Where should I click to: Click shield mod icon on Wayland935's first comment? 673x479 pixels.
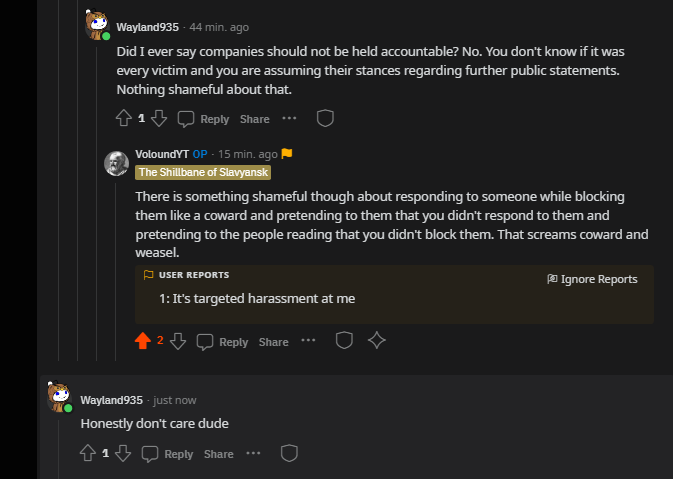(324, 119)
